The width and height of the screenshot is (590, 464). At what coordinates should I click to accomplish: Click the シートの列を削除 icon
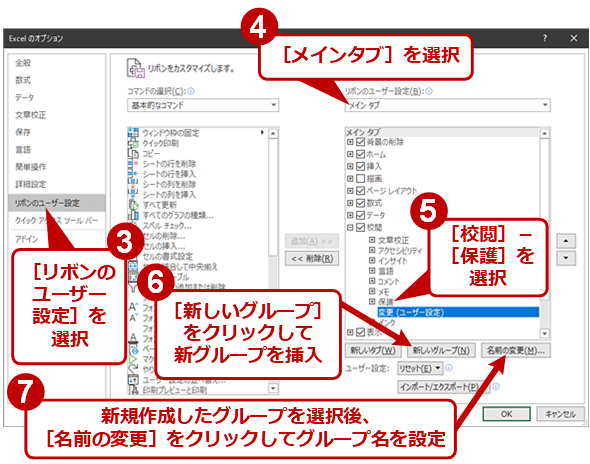coord(133,184)
